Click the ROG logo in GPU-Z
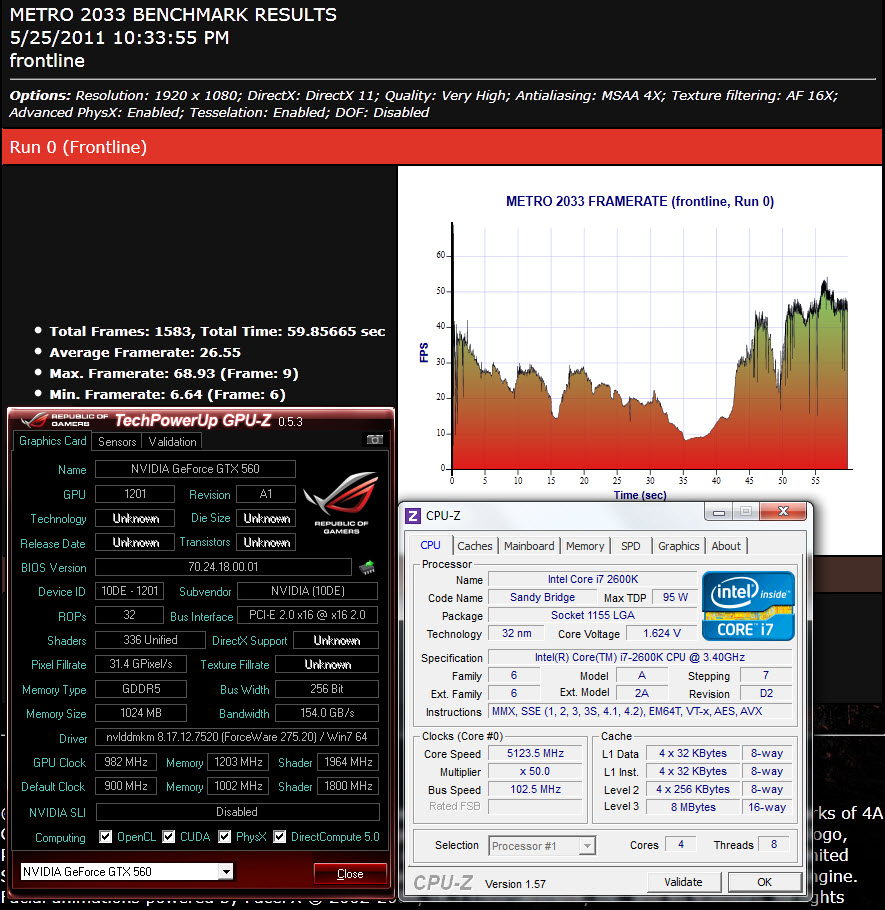This screenshot has width=885, height=910. 341,501
